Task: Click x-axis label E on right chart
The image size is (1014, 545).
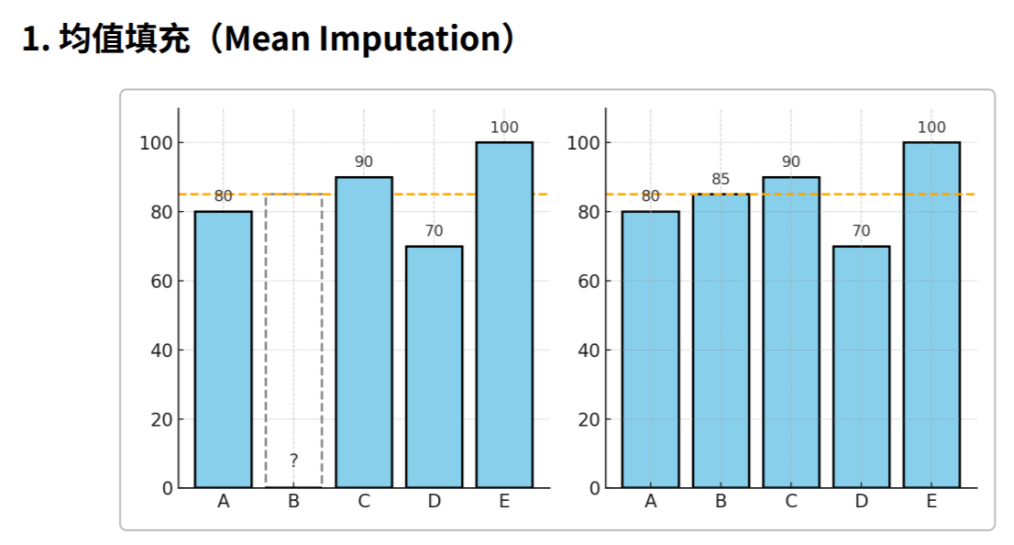Action: 932,502
